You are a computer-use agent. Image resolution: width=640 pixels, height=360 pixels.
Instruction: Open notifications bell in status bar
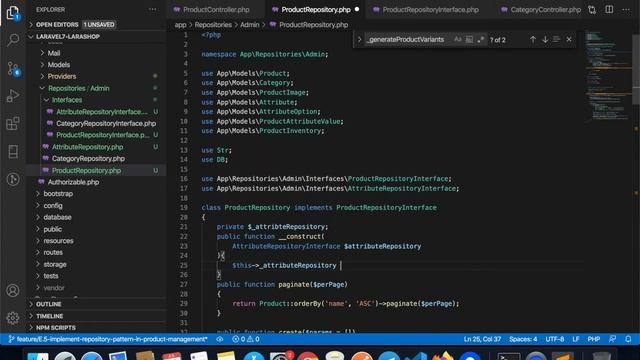pos(628,339)
